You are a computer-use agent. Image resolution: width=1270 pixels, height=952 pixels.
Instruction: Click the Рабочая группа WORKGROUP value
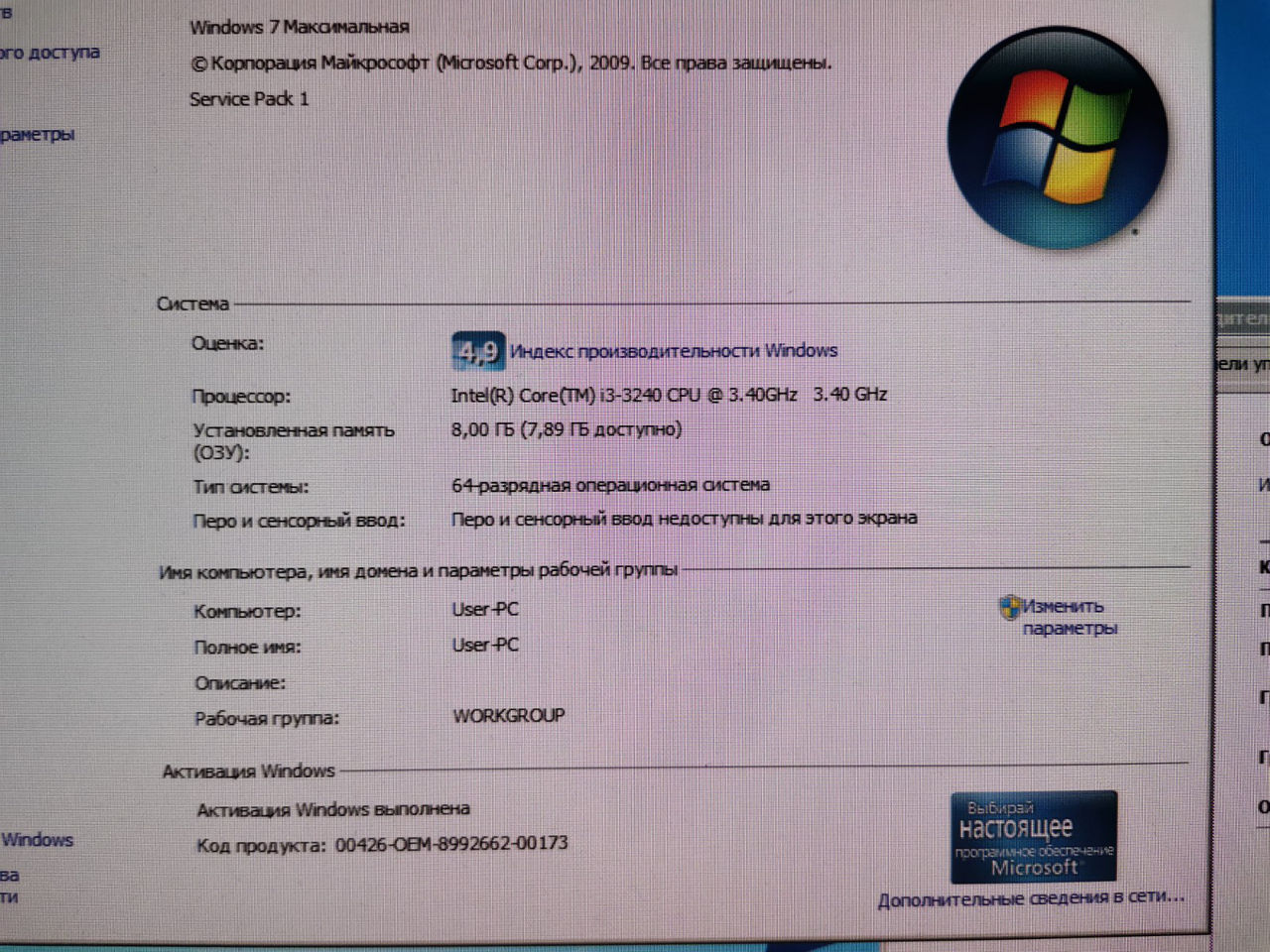[x=508, y=715]
